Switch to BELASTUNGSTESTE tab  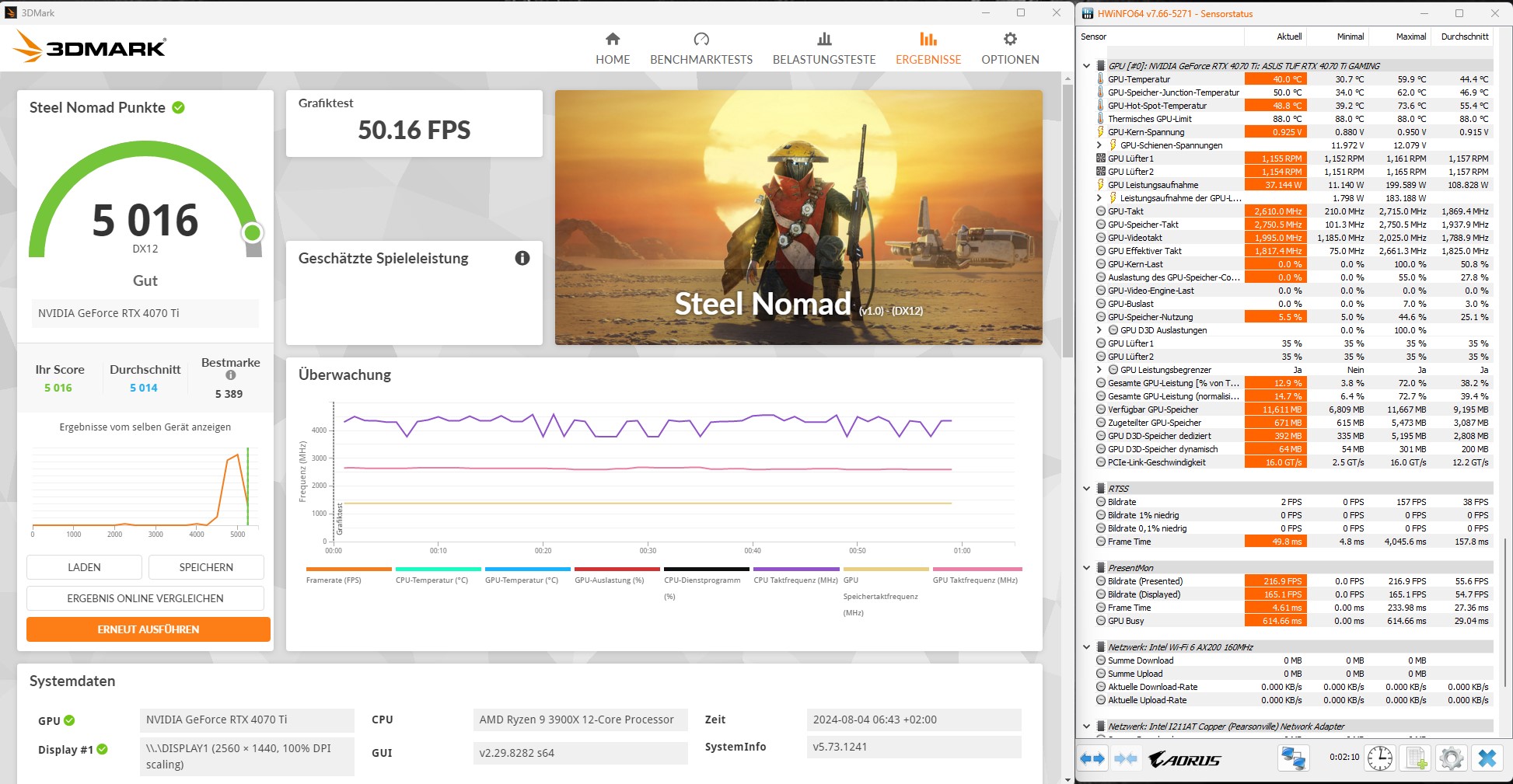pyautogui.click(x=824, y=48)
